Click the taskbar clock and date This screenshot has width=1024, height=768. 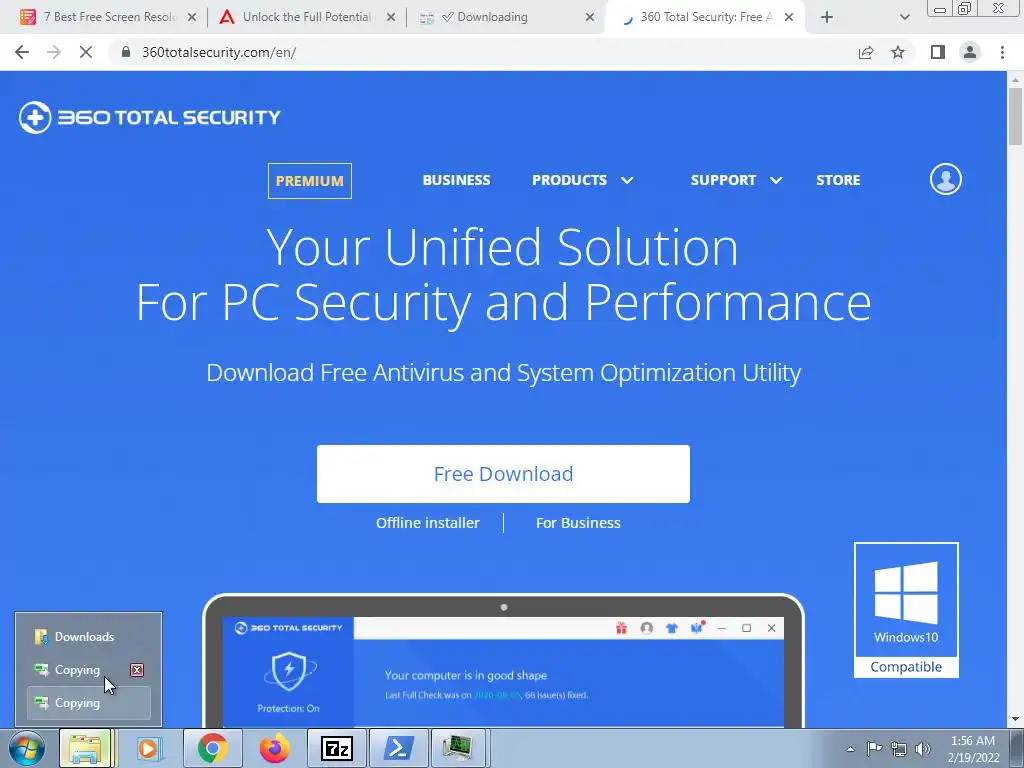973,749
